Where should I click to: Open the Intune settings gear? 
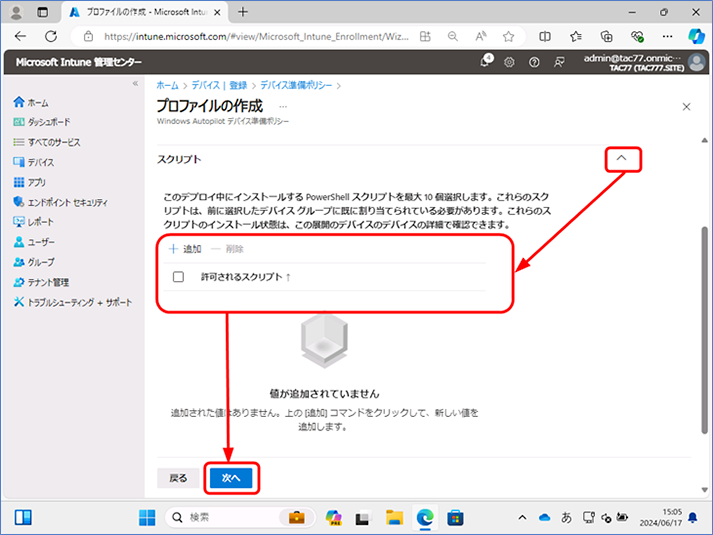[509, 62]
